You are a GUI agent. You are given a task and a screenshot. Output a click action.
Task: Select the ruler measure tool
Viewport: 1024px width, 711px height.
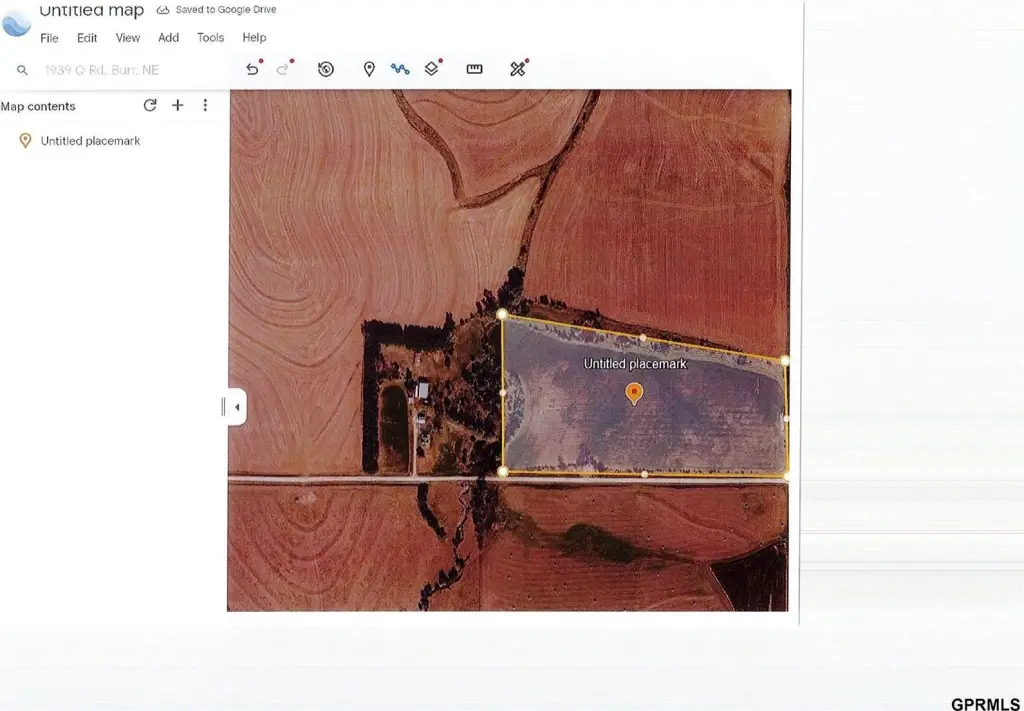coord(474,69)
